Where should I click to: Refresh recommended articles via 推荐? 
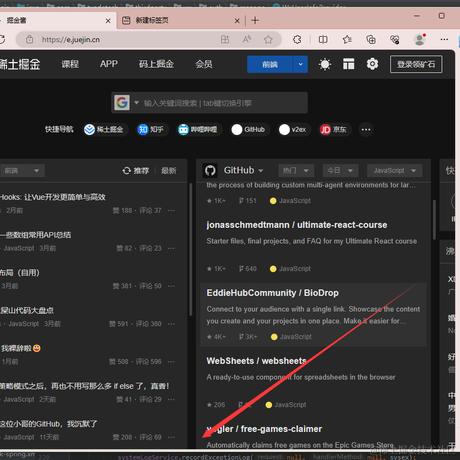pyautogui.click(x=136, y=171)
